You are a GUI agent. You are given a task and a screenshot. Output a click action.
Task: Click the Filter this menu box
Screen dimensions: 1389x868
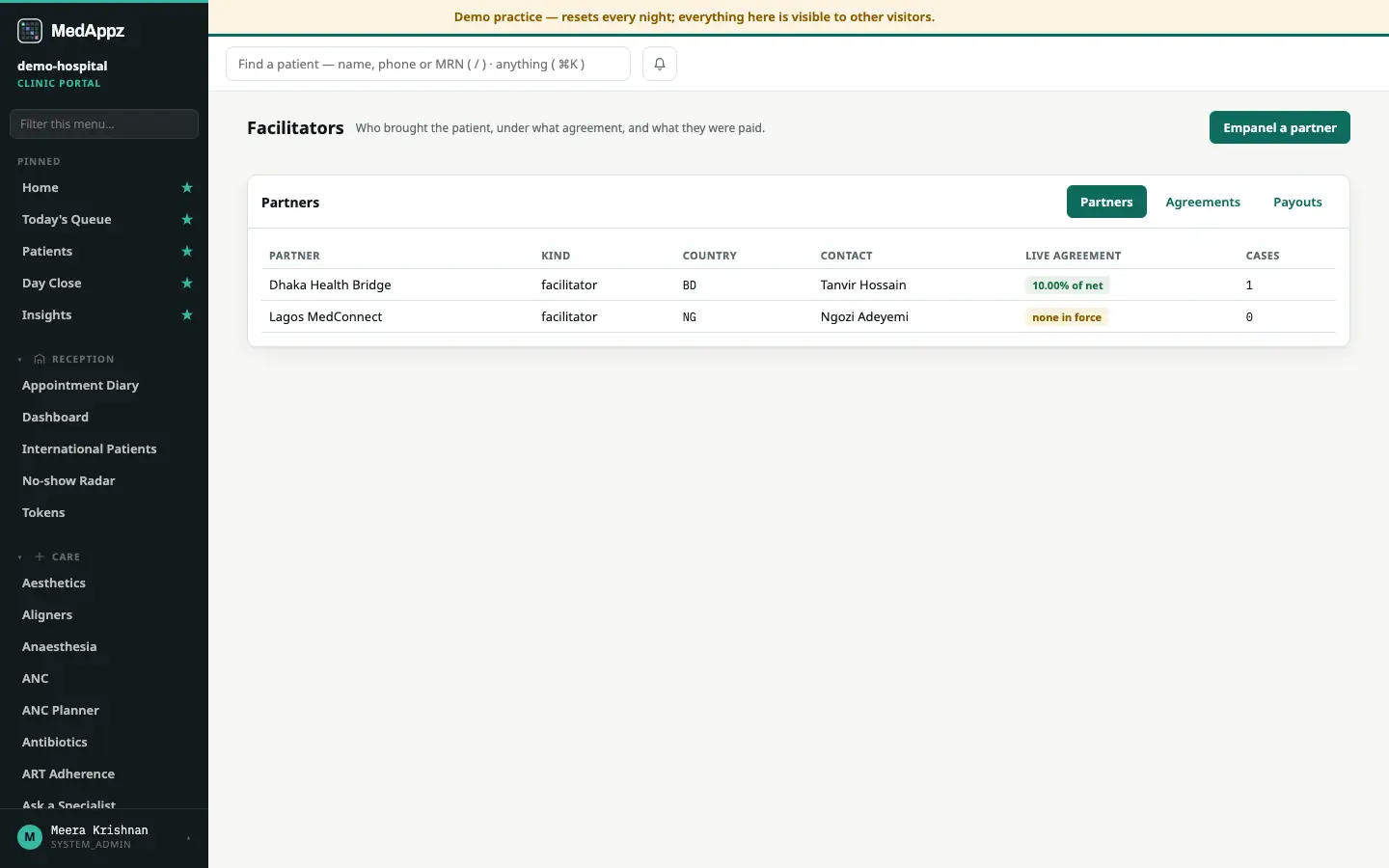104,123
